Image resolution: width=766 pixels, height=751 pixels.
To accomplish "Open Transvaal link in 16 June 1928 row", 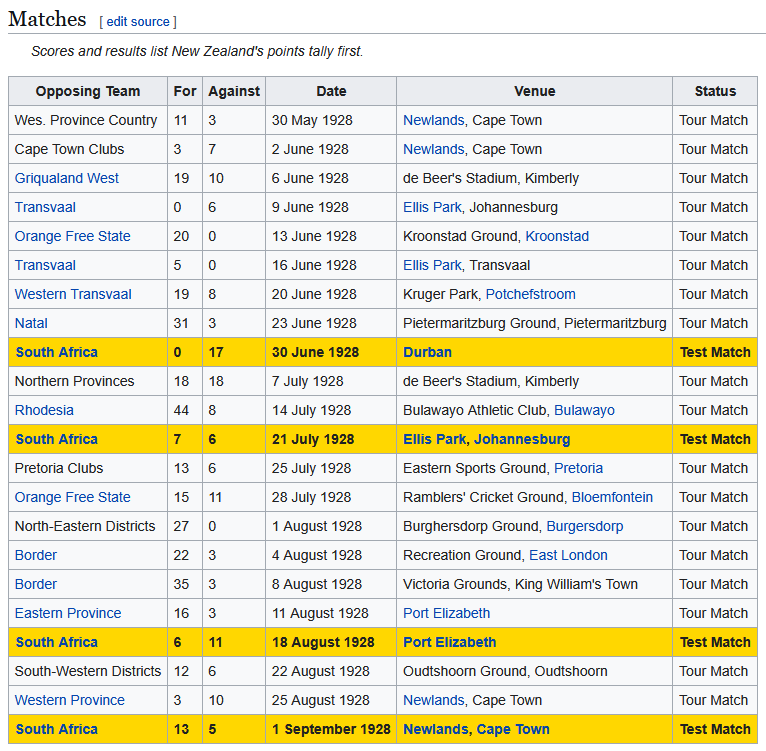I will 45,265.
